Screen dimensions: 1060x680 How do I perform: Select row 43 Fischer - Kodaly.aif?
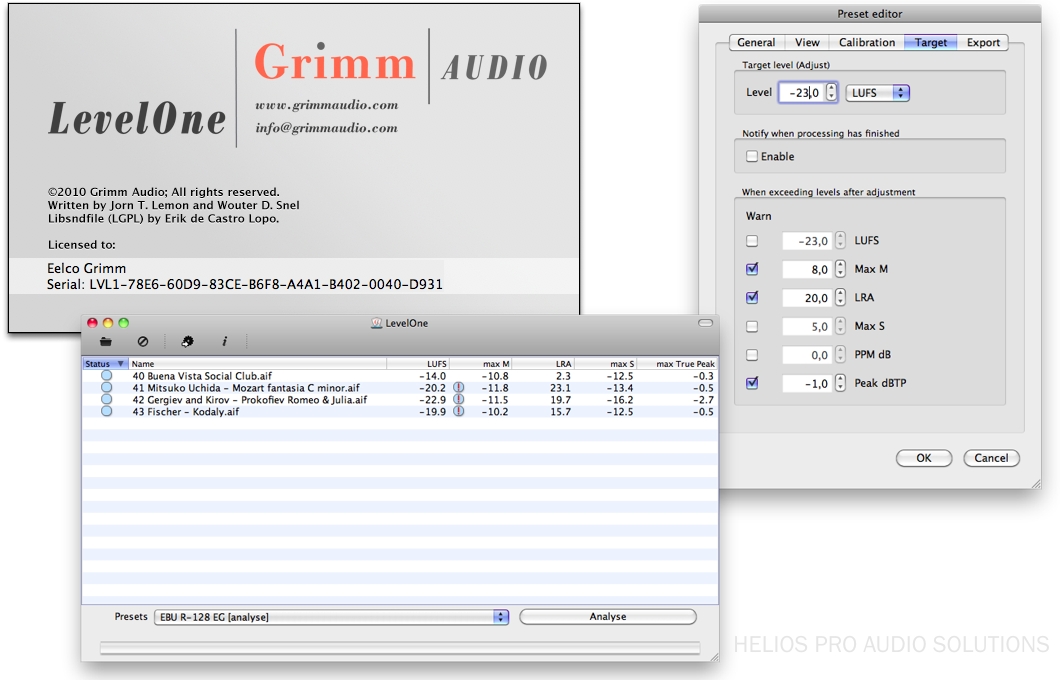click(400, 412)
